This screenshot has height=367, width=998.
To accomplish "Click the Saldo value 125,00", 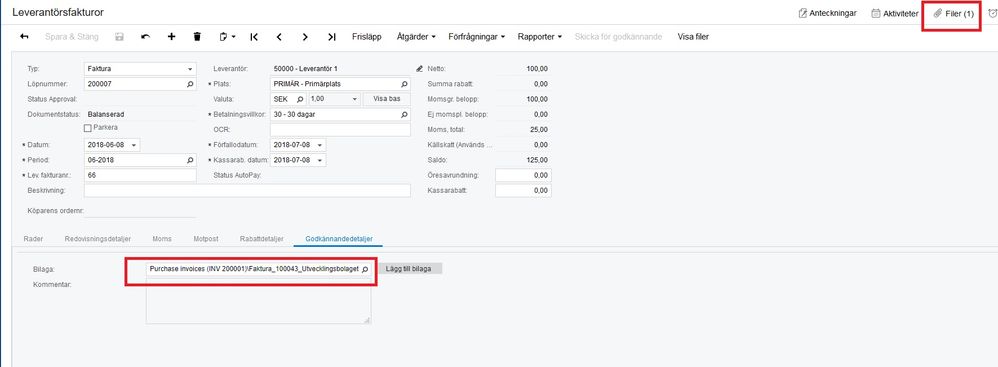I will 537,160.
